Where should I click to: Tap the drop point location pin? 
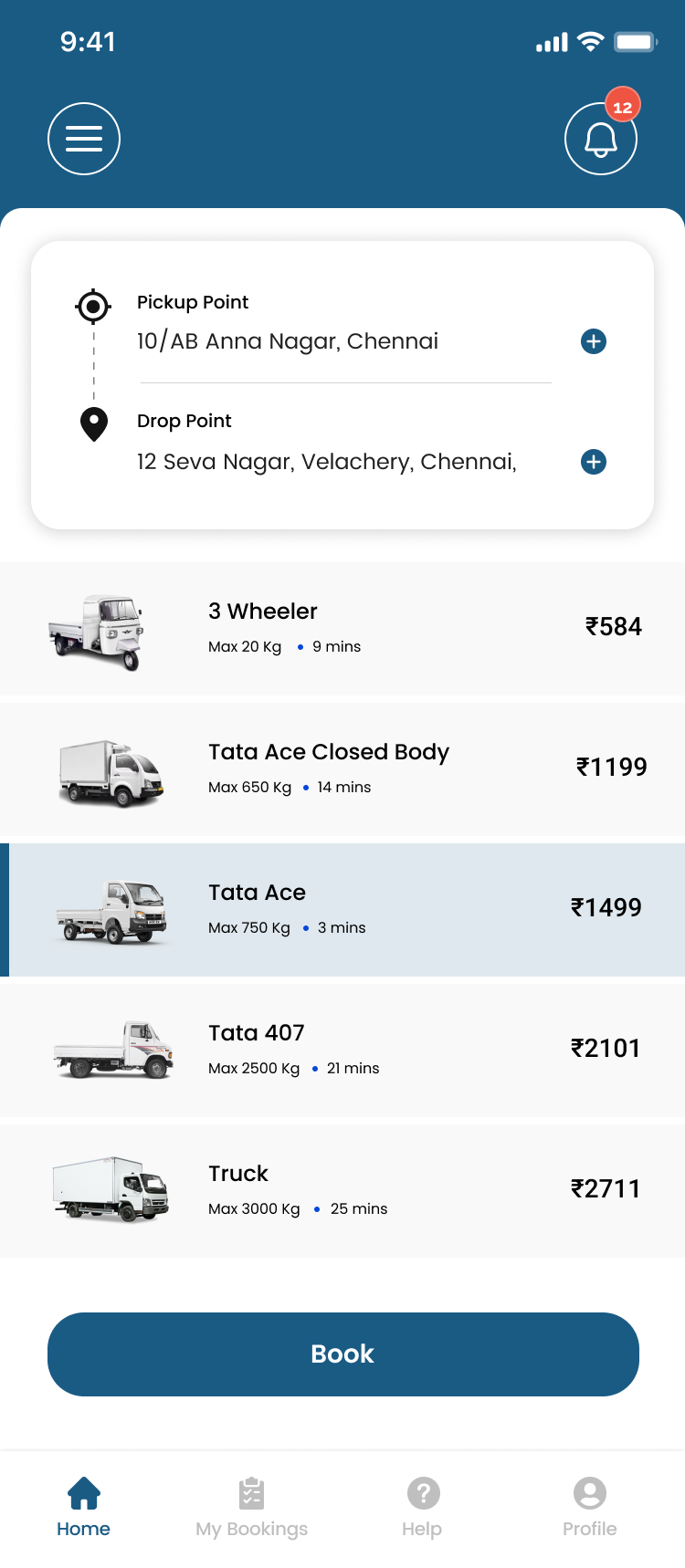[94, 424]
